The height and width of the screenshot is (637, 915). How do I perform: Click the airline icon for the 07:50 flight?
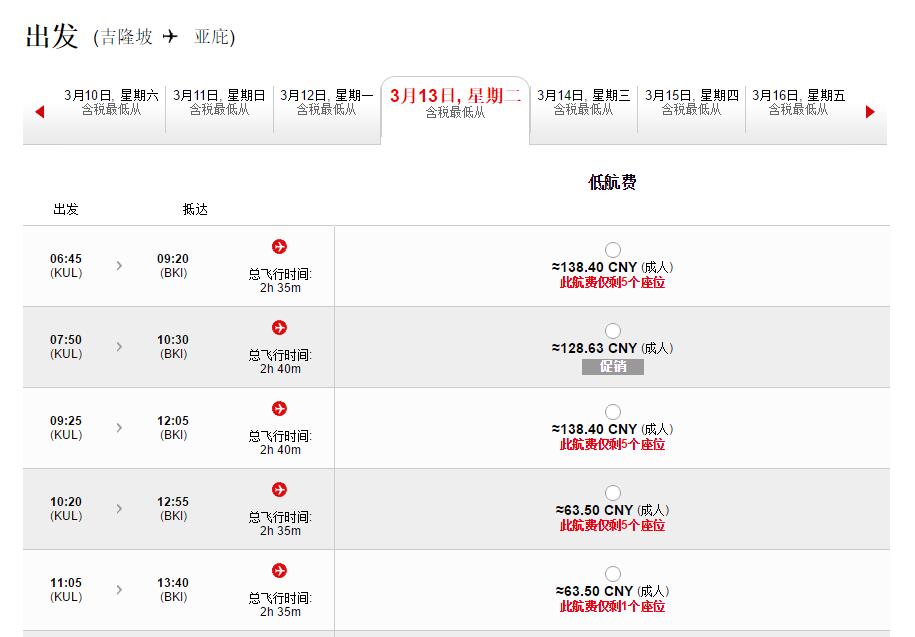coord(279,328)
